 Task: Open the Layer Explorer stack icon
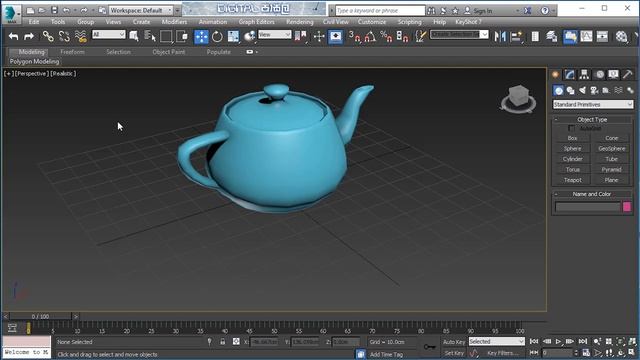point(552,37)
